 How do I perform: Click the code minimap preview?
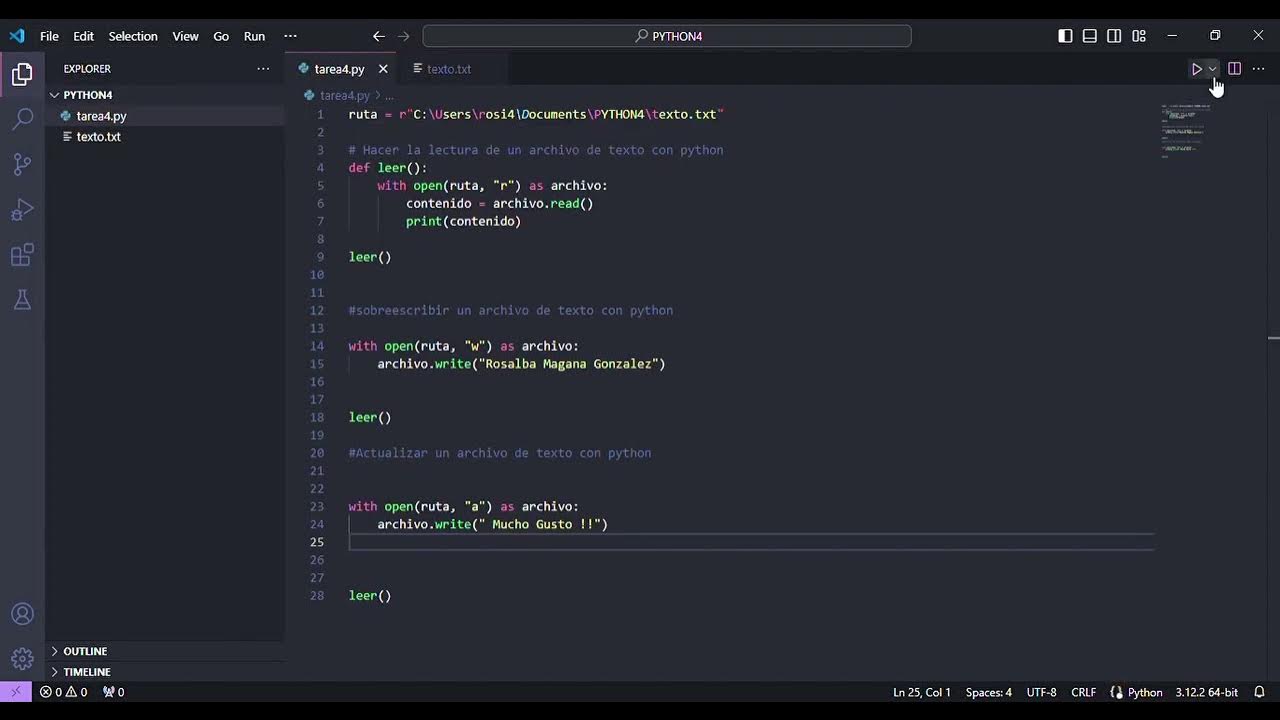click(1185, 130)
